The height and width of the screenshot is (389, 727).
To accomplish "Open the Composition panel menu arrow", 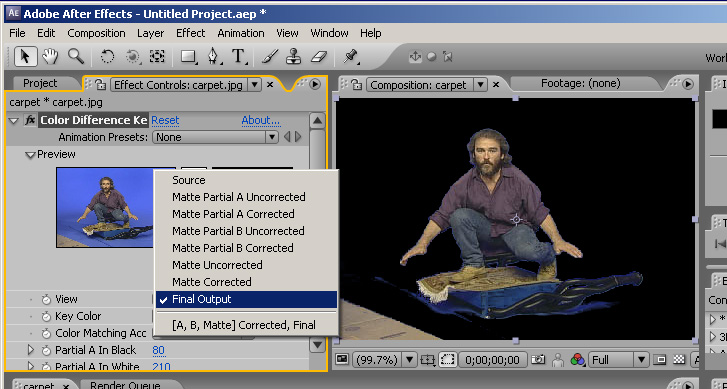I will click(688, 84).
